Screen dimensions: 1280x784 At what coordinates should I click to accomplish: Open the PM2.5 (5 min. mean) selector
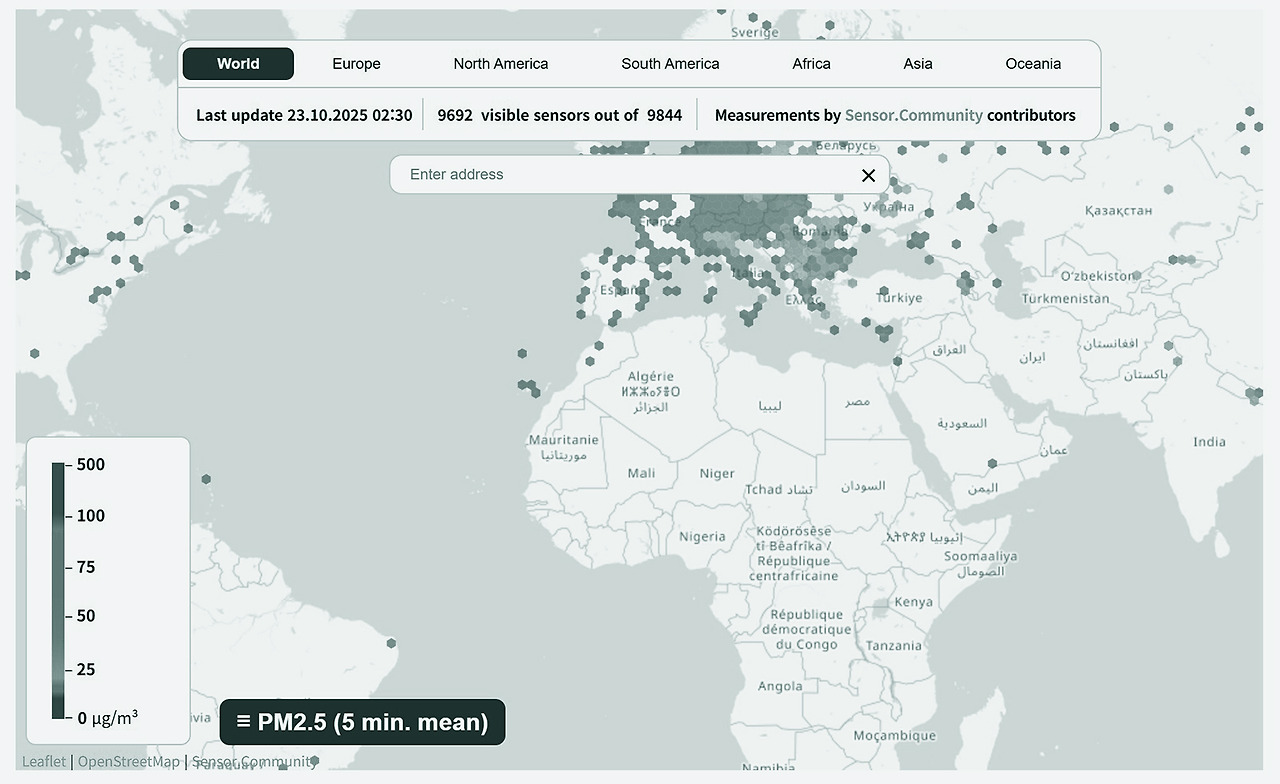coord(362,722)
